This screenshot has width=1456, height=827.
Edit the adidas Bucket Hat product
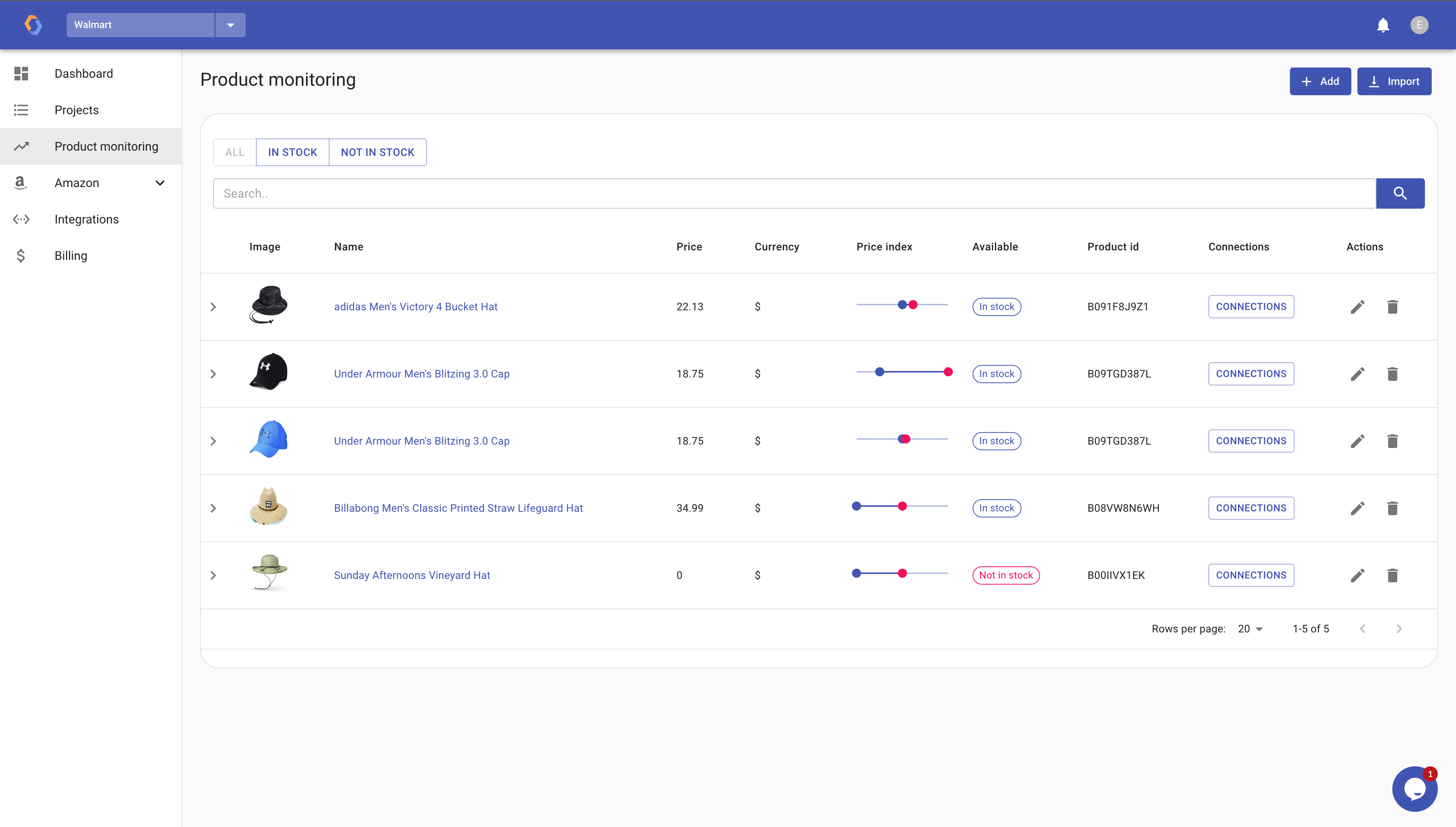[x=1357, y=307]
